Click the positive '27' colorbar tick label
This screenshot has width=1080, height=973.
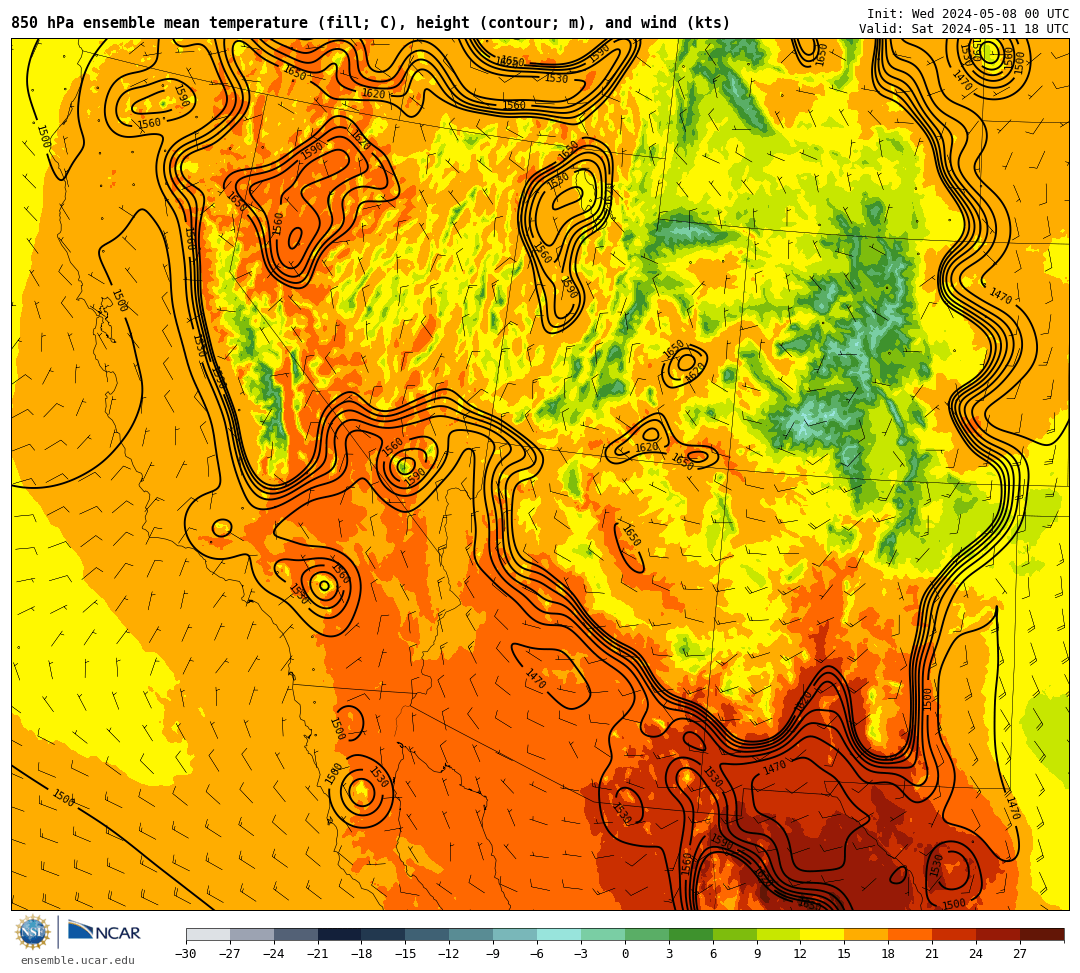1021,954
